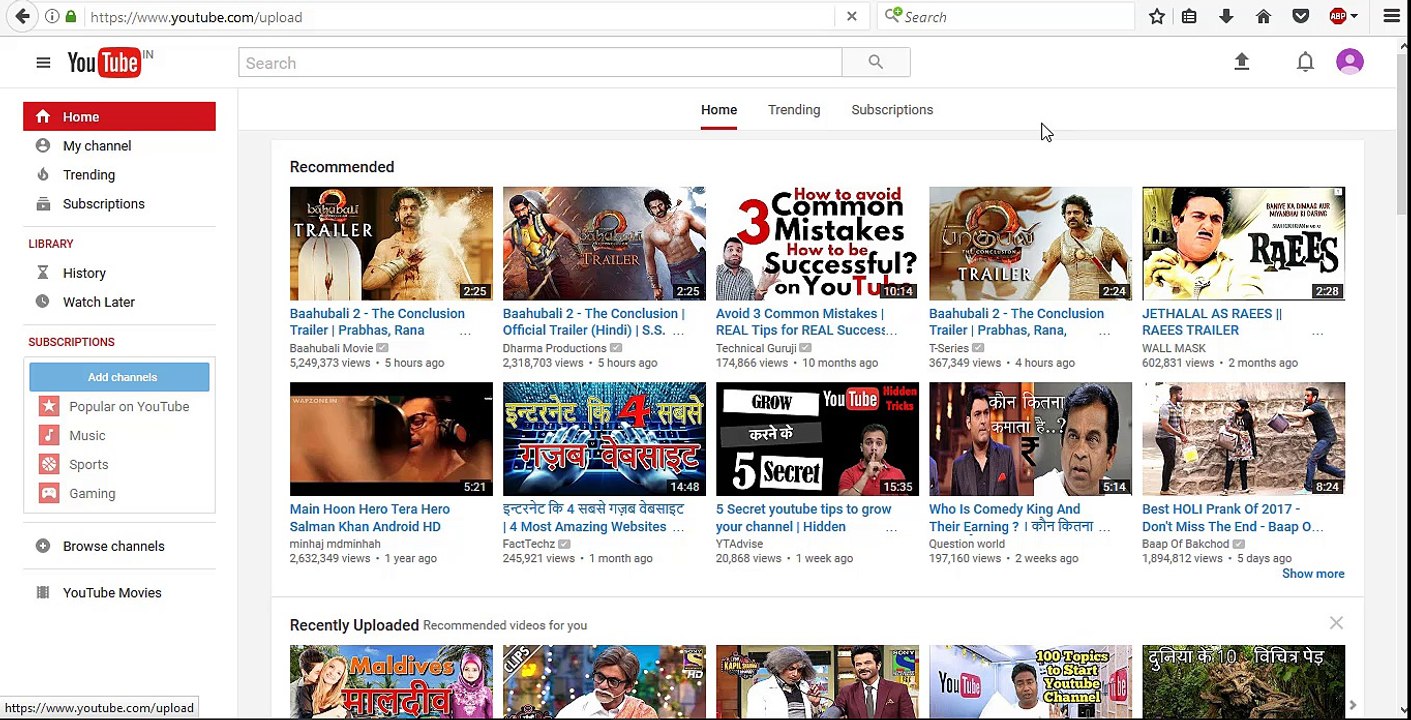The width and height of the screenshot is (1411, 720).
Task: Stop loading the page with the X button
Action: 852,17
